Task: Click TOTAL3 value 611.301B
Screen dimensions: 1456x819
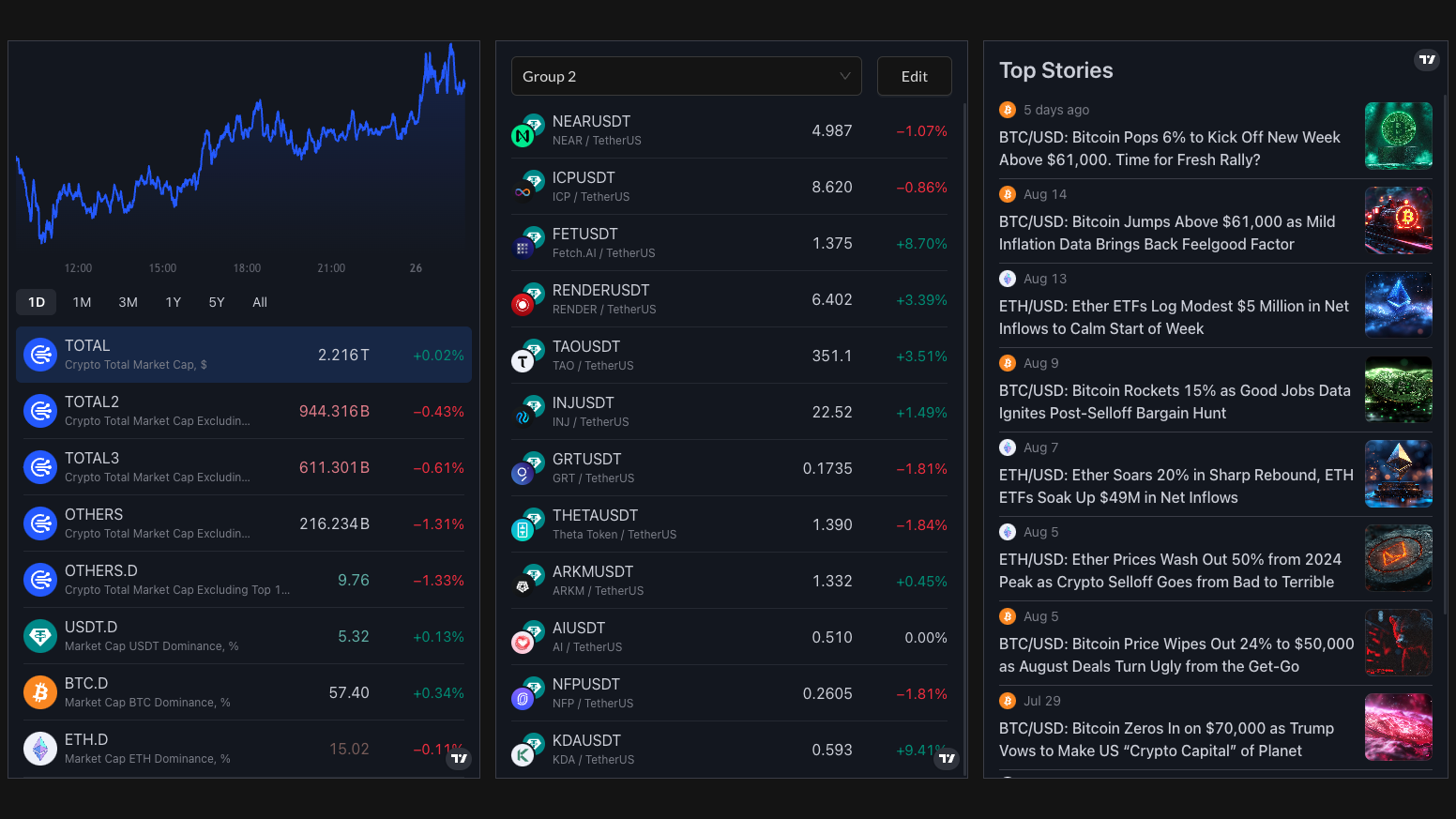Action: click(x=334, y=467)
